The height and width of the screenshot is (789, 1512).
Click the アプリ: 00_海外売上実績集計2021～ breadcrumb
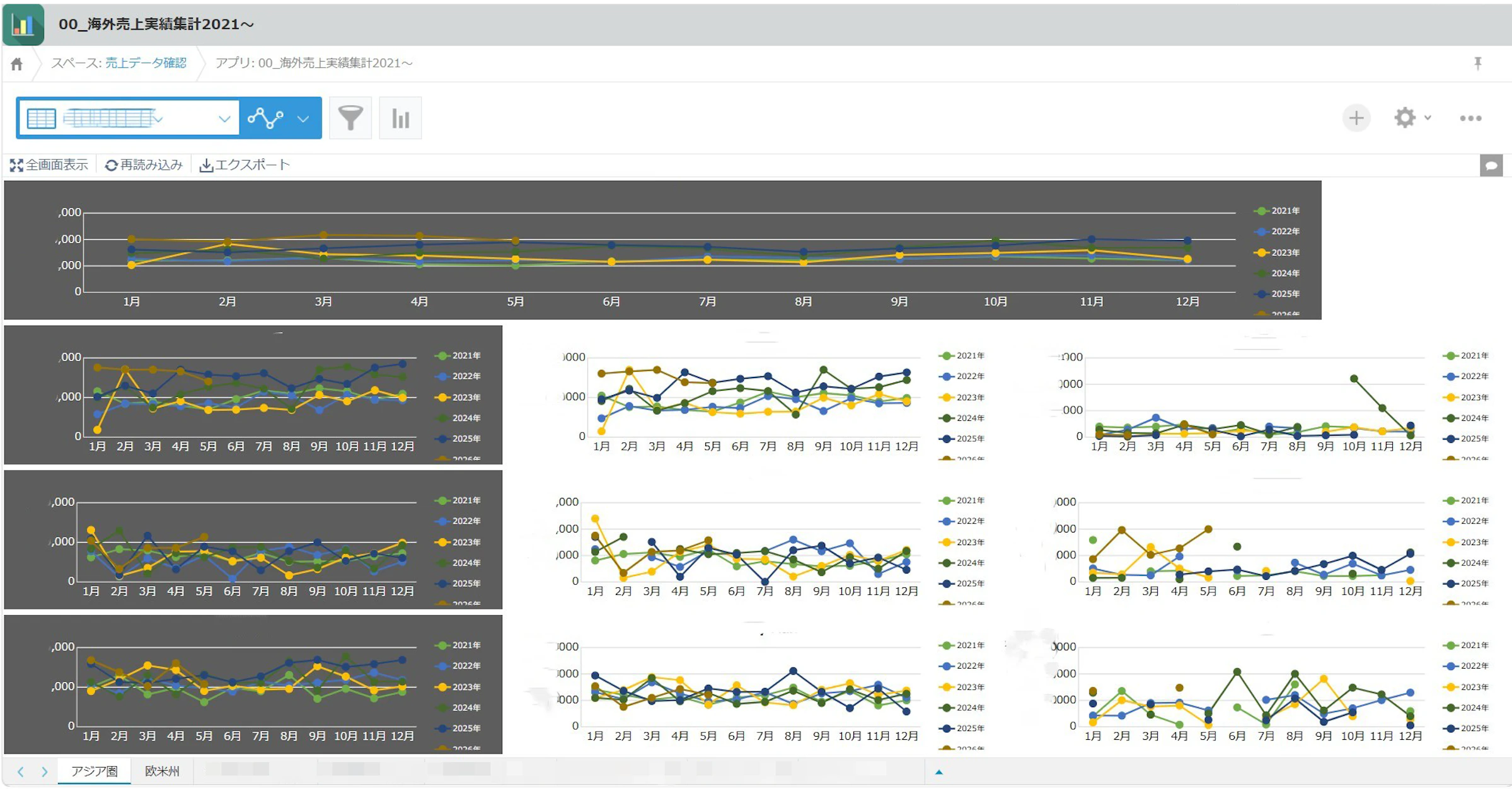tap(314, 63)
